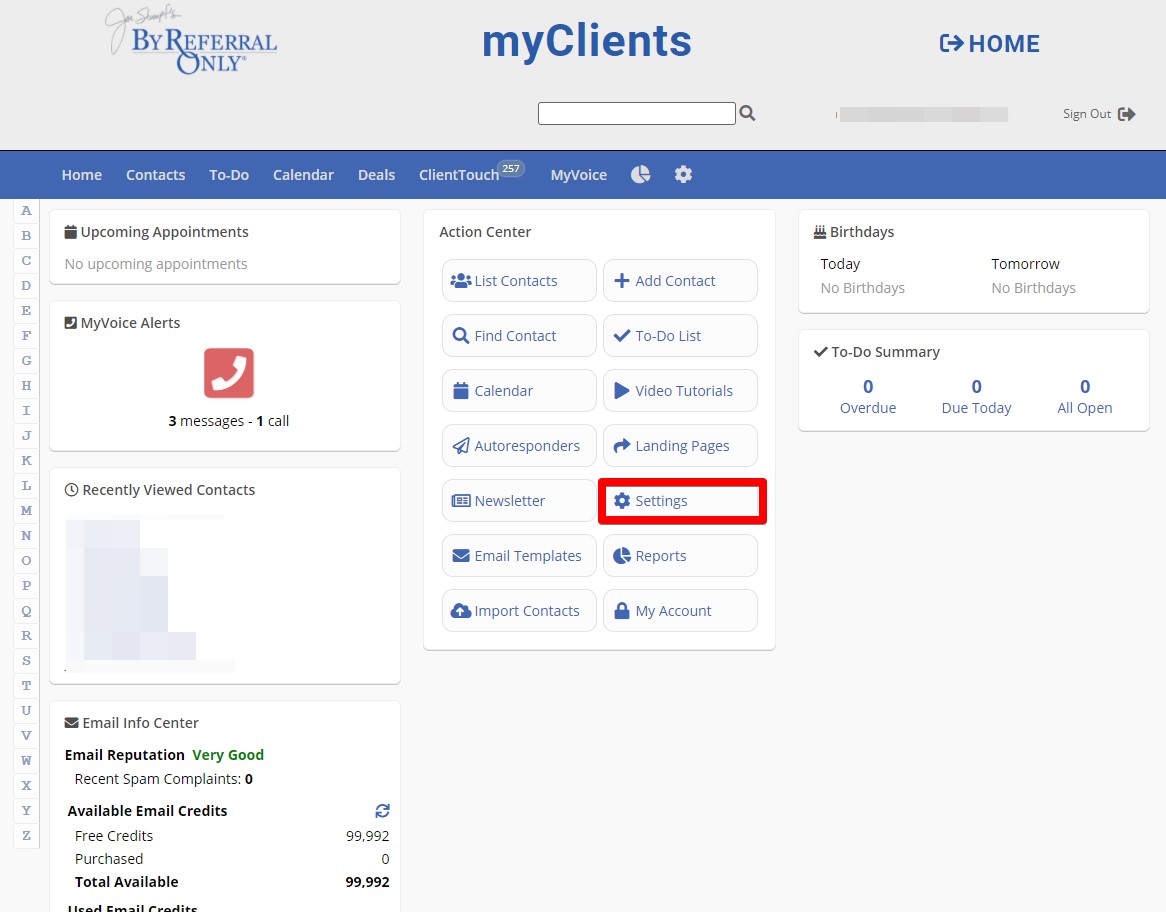
Task: Click the MyVoice Alerts phone-book icon
Action: [71, 323]
